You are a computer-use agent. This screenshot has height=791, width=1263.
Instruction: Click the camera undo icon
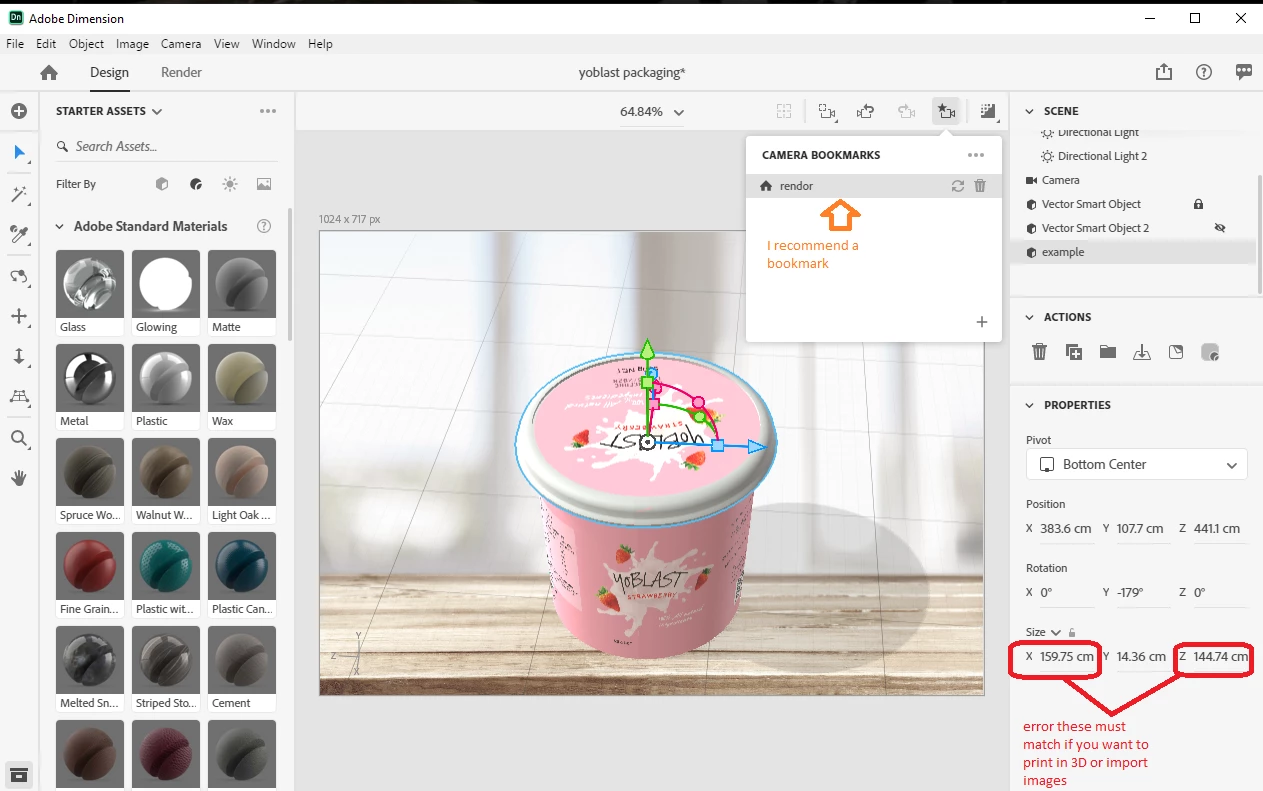866,112
